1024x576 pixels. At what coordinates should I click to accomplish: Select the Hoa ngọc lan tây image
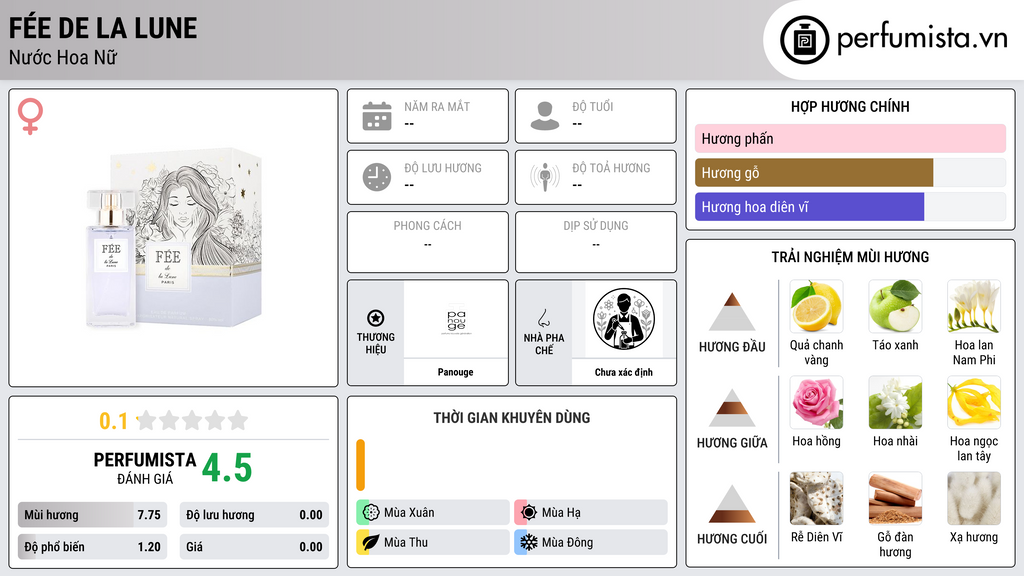point(974,402)
